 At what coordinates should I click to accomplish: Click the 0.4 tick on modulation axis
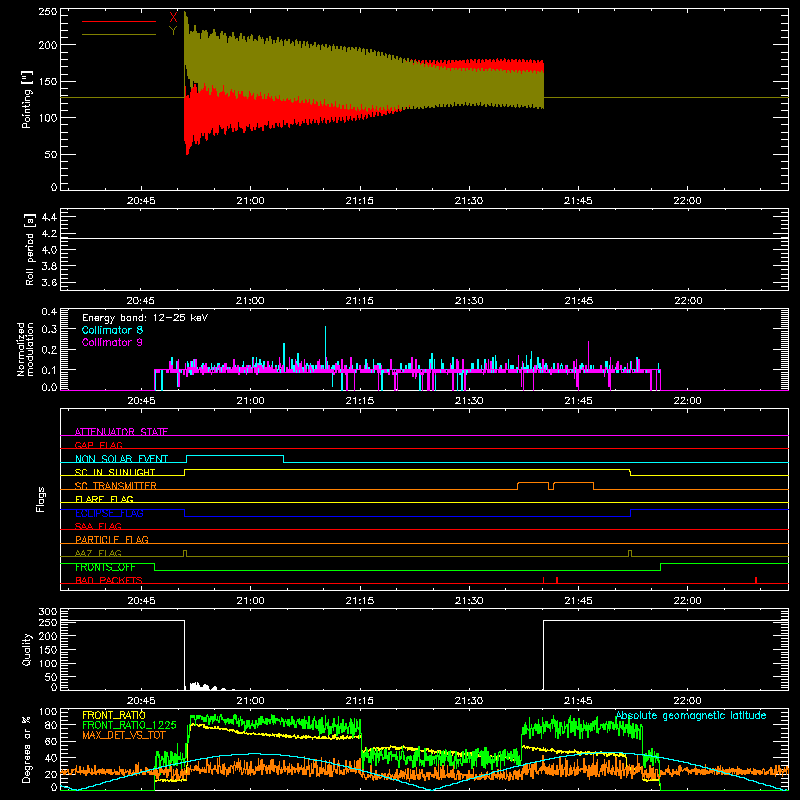[x=49, y=312]
